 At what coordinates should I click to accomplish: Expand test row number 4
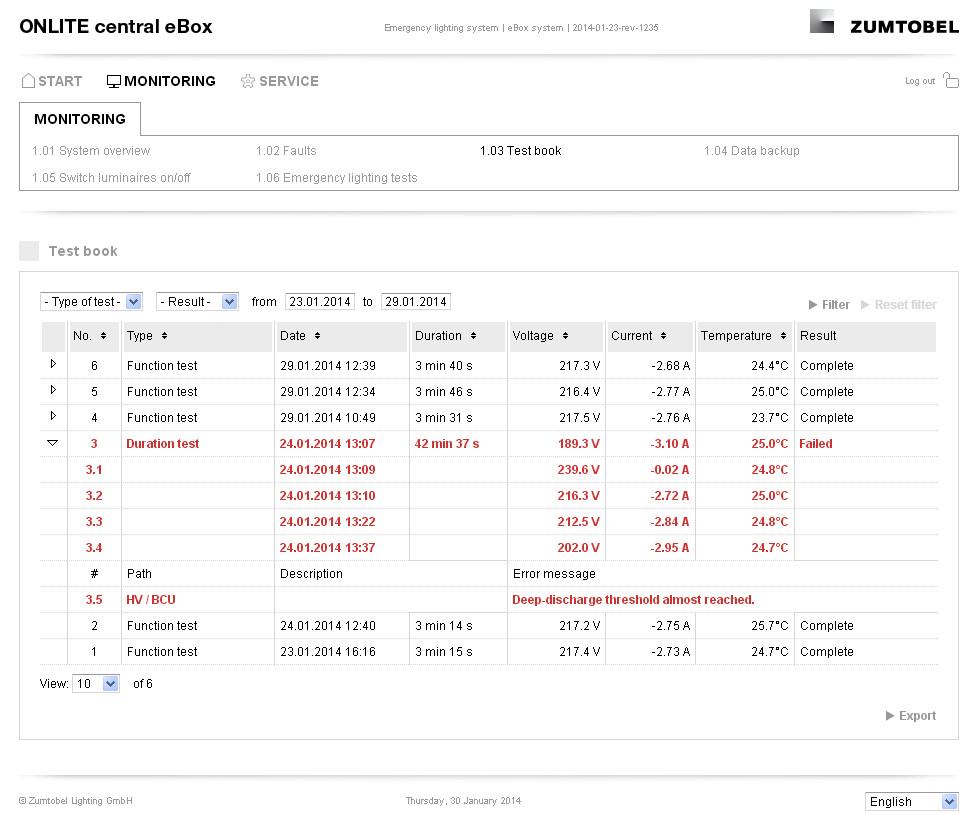53,416
